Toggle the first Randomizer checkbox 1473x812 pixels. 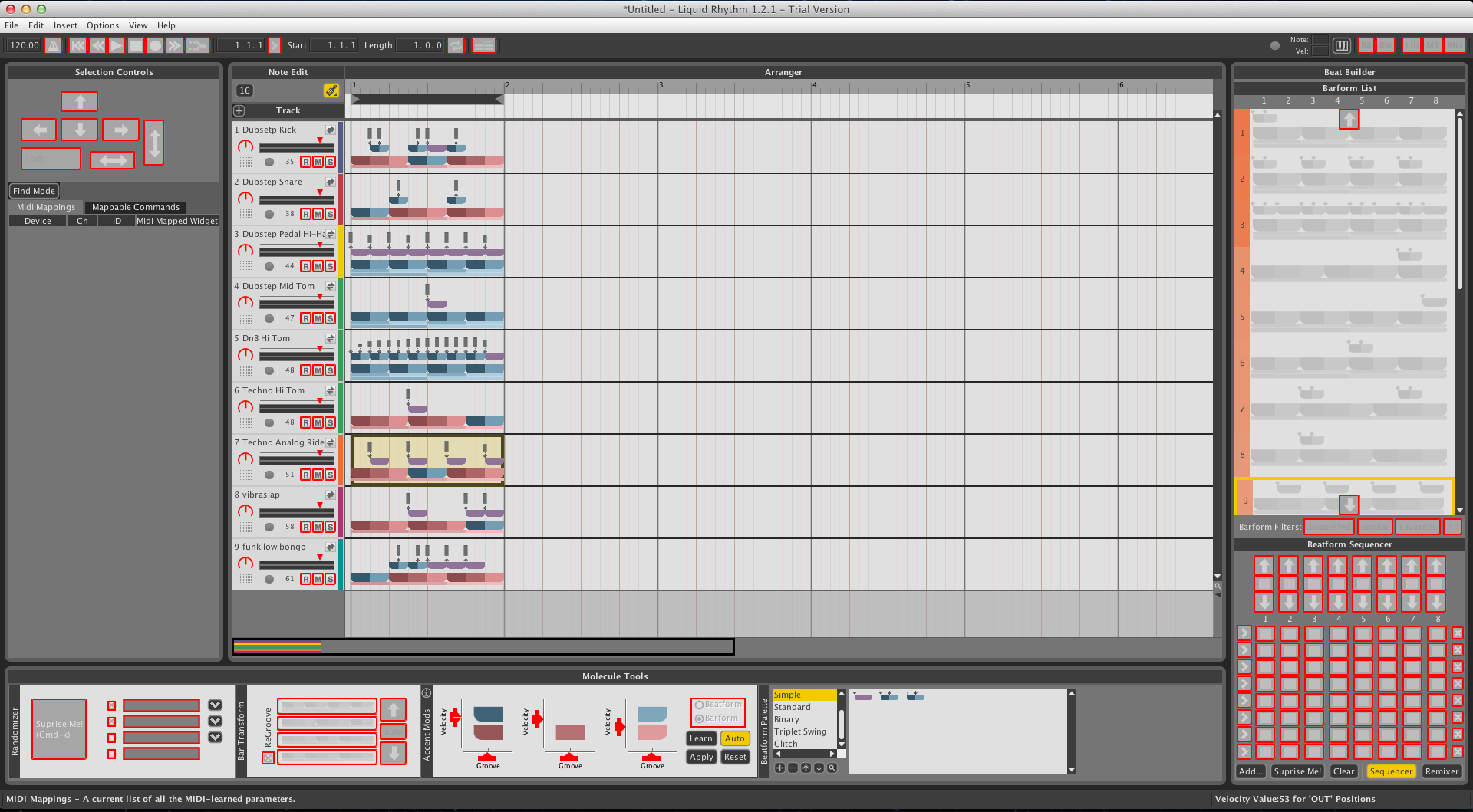[111, 705]
